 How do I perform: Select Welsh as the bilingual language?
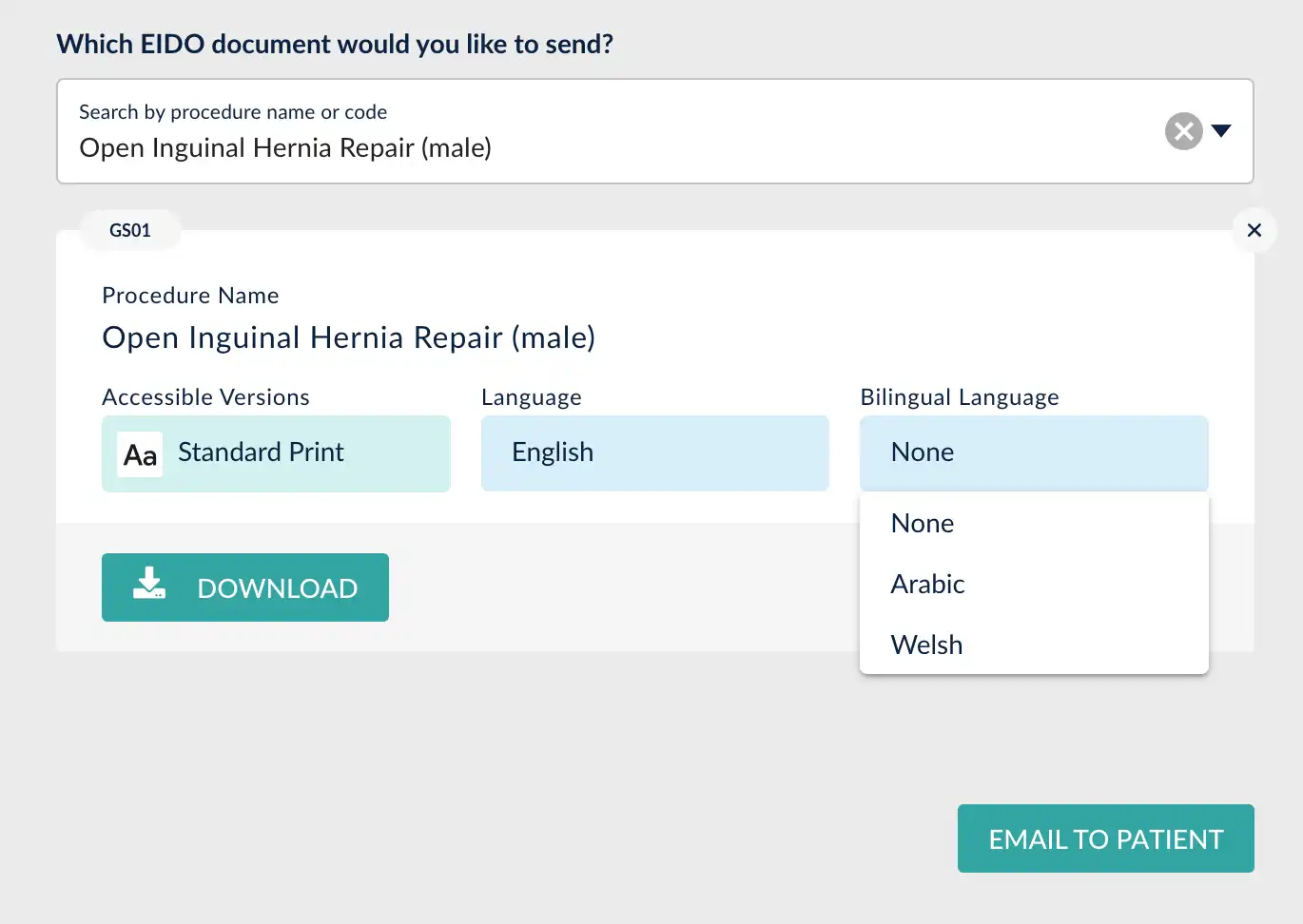[1034, 645]
